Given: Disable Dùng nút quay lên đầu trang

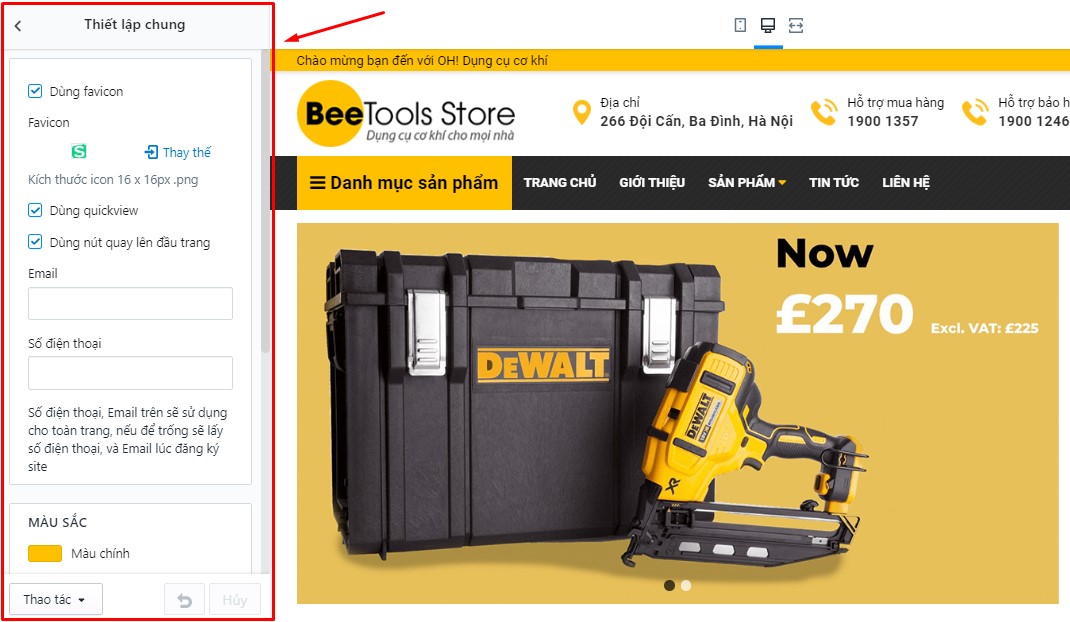Looking at the screenshot, I should tap(35, 242).
